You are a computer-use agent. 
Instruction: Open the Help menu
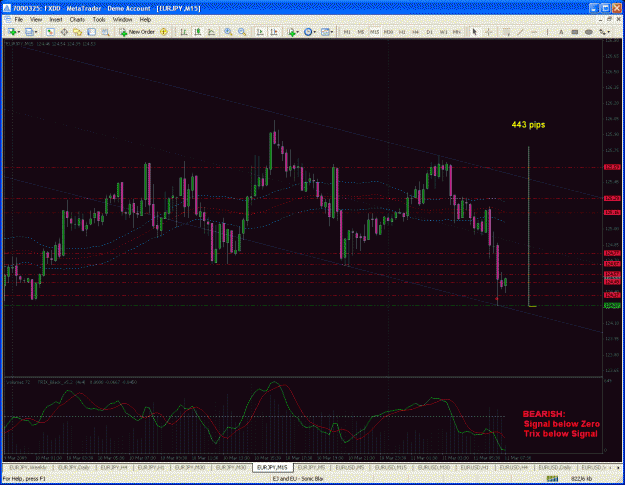[145, 20]
